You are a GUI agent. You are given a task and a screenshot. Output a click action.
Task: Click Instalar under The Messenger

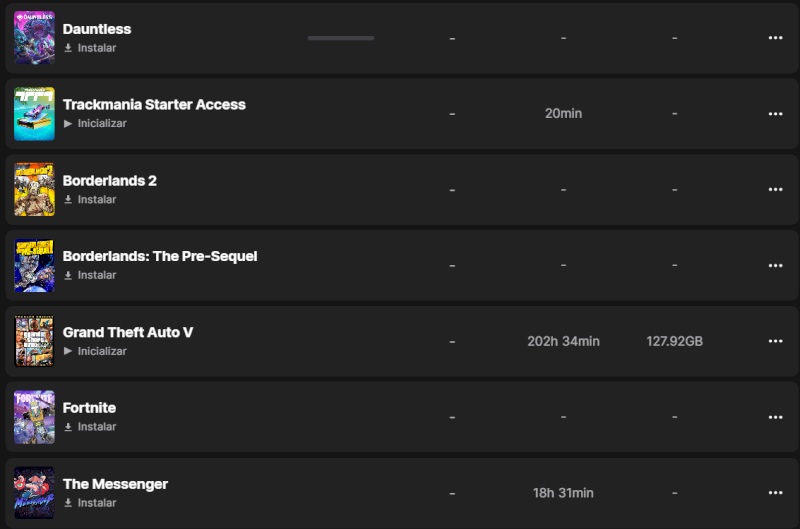point(96,503)
